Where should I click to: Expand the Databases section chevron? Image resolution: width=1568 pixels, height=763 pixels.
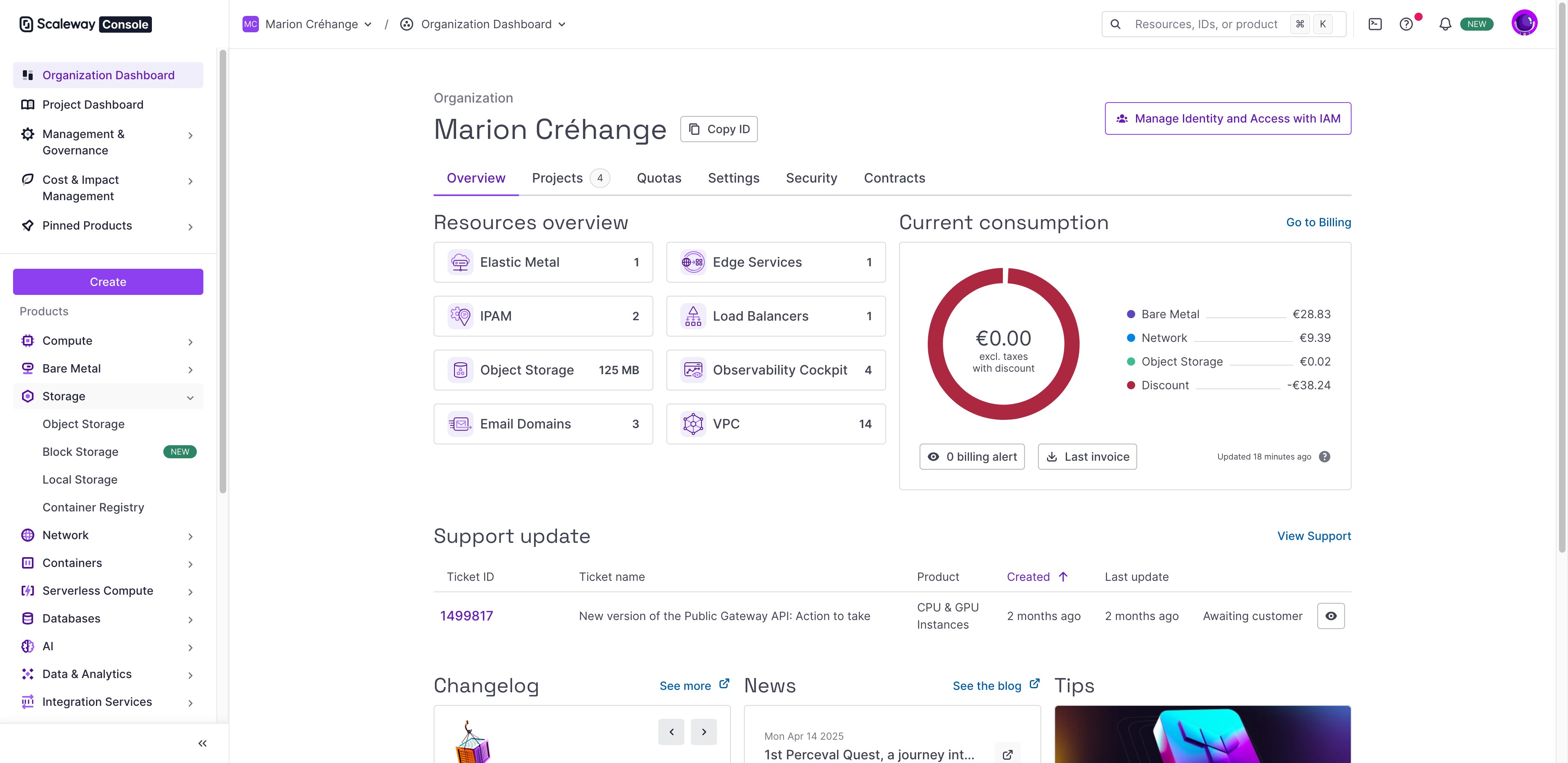pos(191,620)
